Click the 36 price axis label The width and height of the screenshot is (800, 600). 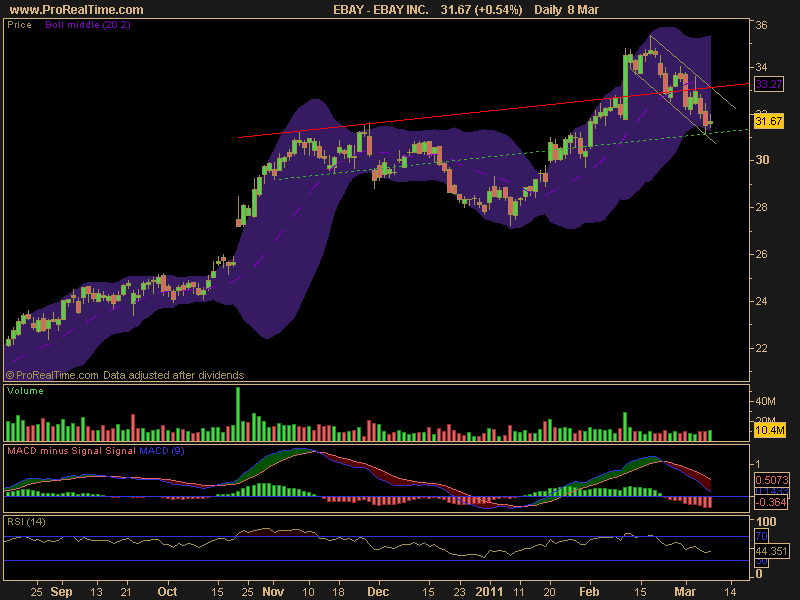pos(761,25)
